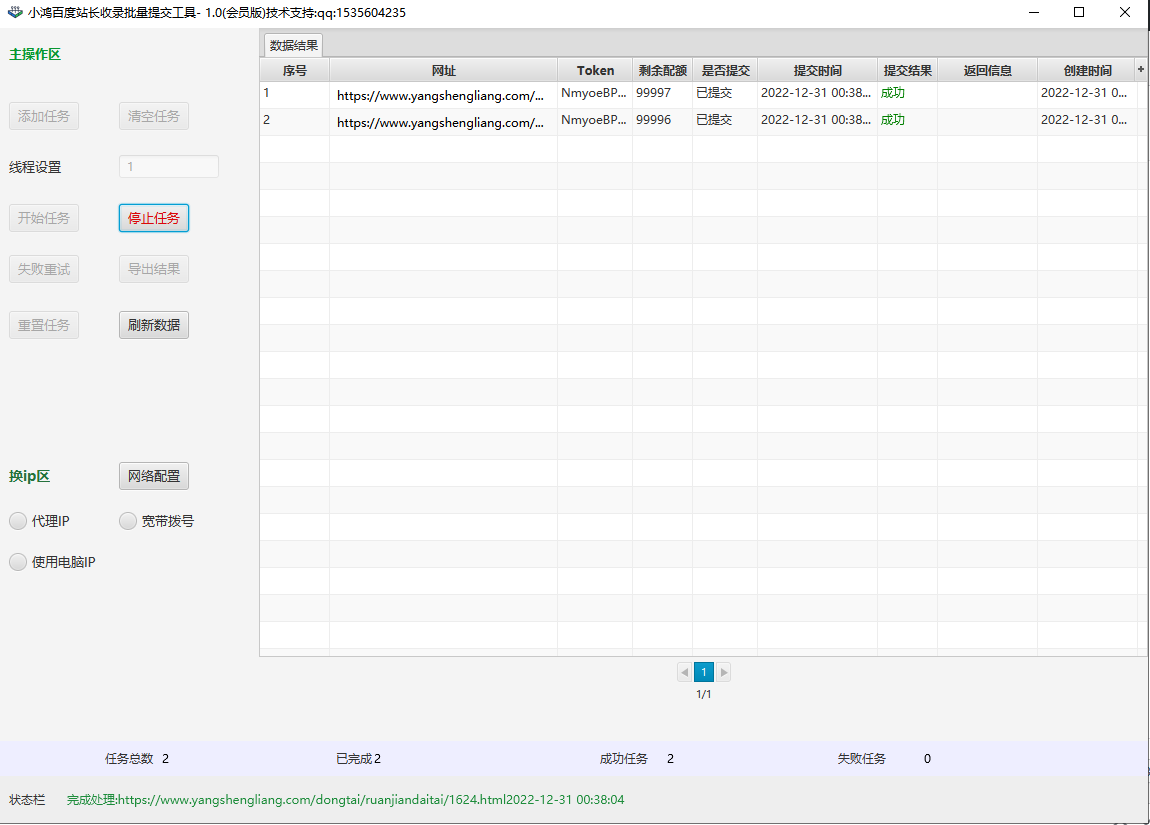Click the next page arrow in pagination
The height and width of the screenshot is (825, 1150).
(x=723, y=672)
